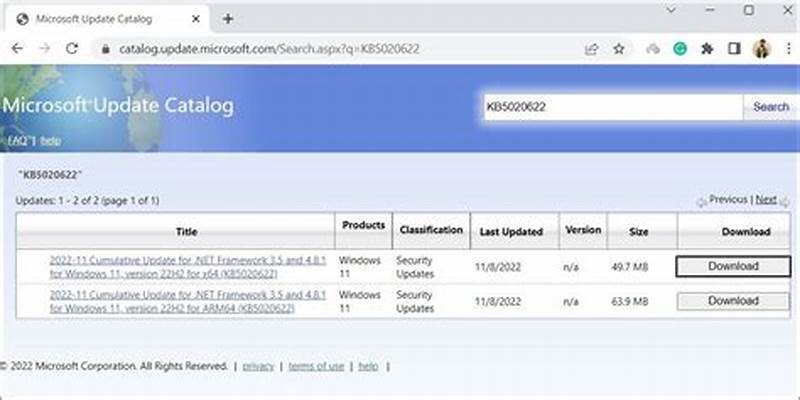
Task: Go back to the previous page
Action: (17, 48)
